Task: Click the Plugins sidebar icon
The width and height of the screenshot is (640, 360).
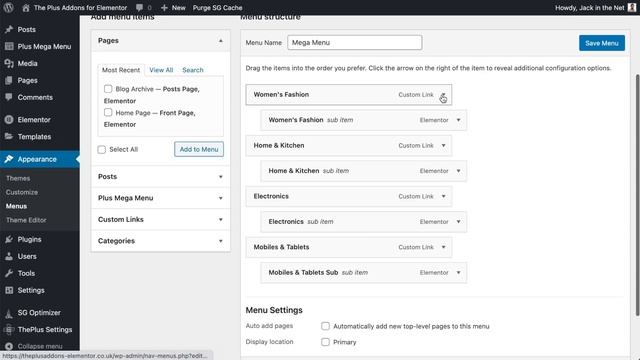Action: tap(9, 239)
